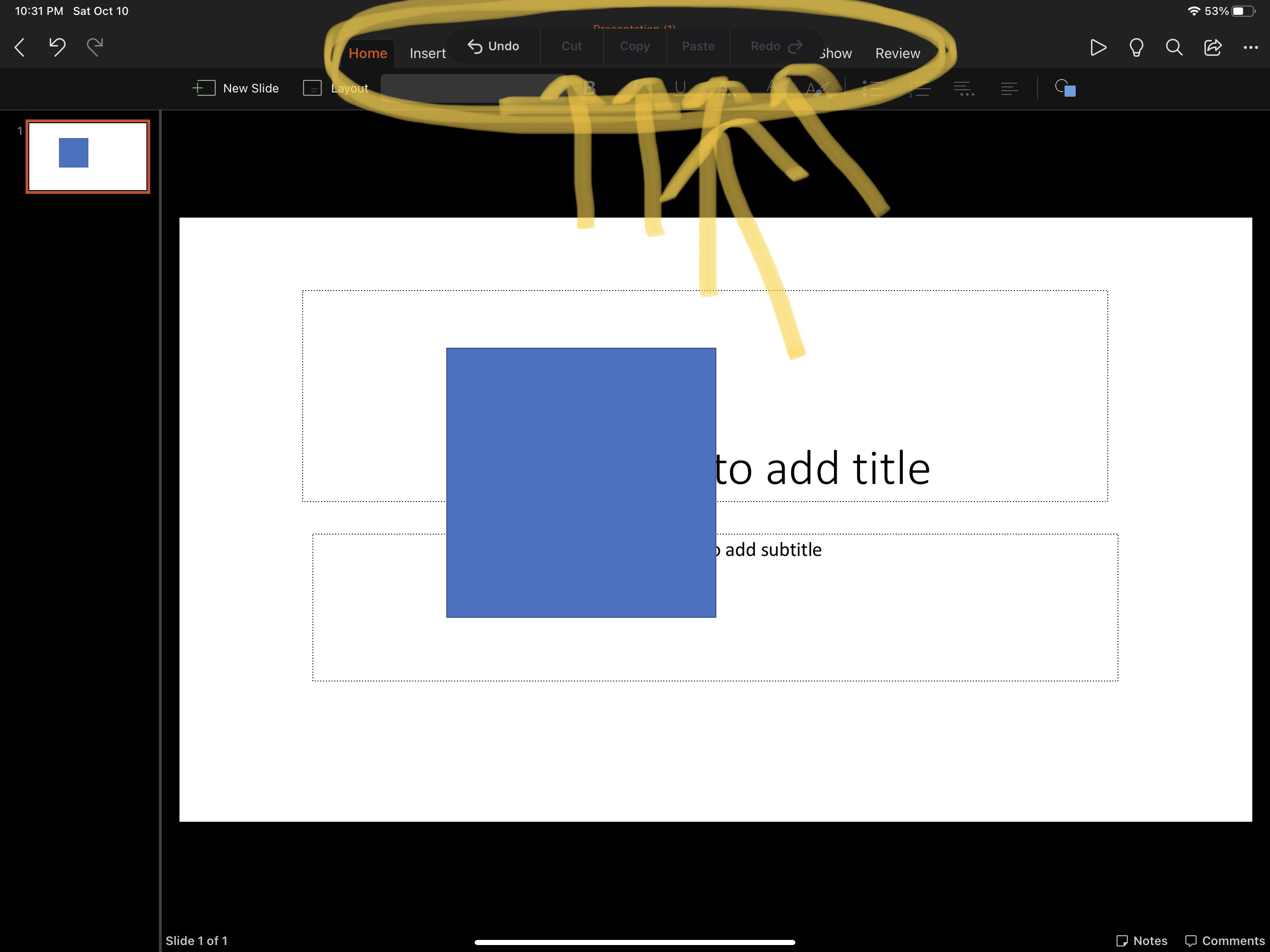The width and height of the screenshot is (1270, 952).
Task: Select the blue square shape on slide
Action: click(x=581, y=483)
